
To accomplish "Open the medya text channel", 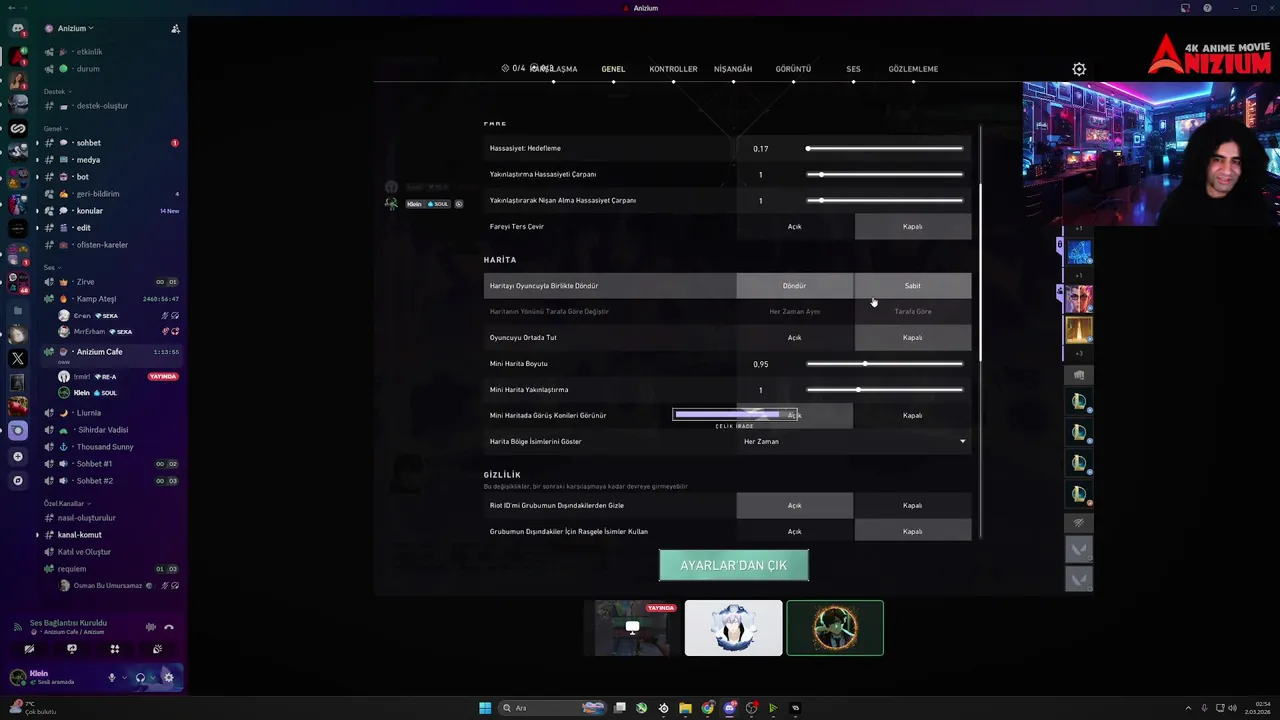I will click(110, 160).
